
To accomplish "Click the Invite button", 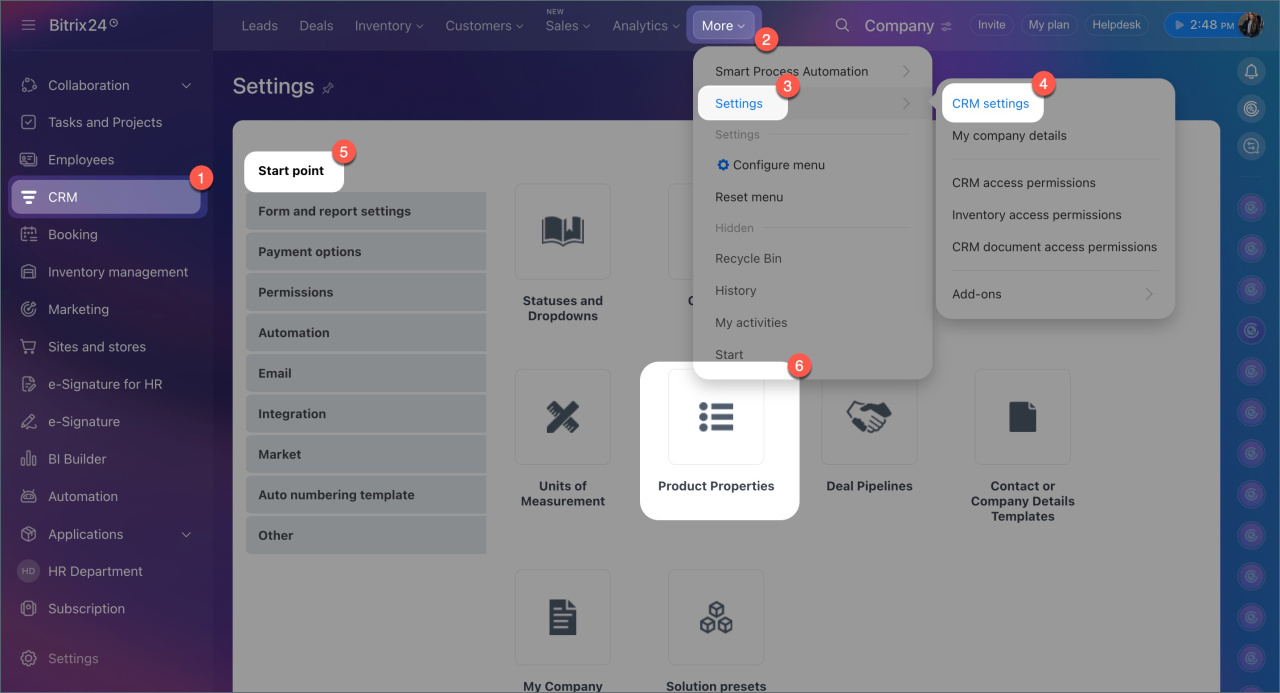I will tap(991, 25).
